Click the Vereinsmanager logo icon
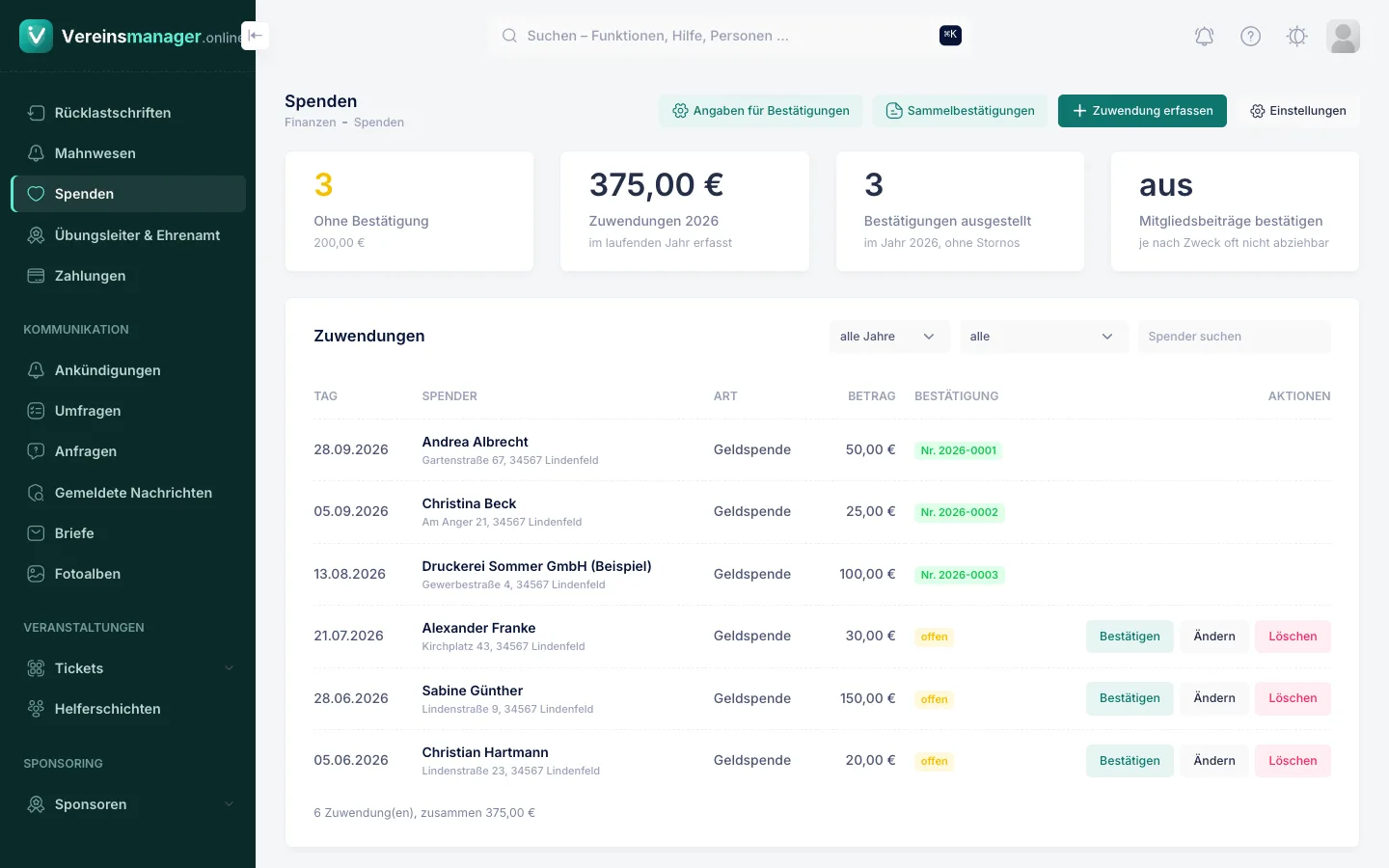This screenshot has width=1389, height=868. pyautogui.click(x=37, y=36)
